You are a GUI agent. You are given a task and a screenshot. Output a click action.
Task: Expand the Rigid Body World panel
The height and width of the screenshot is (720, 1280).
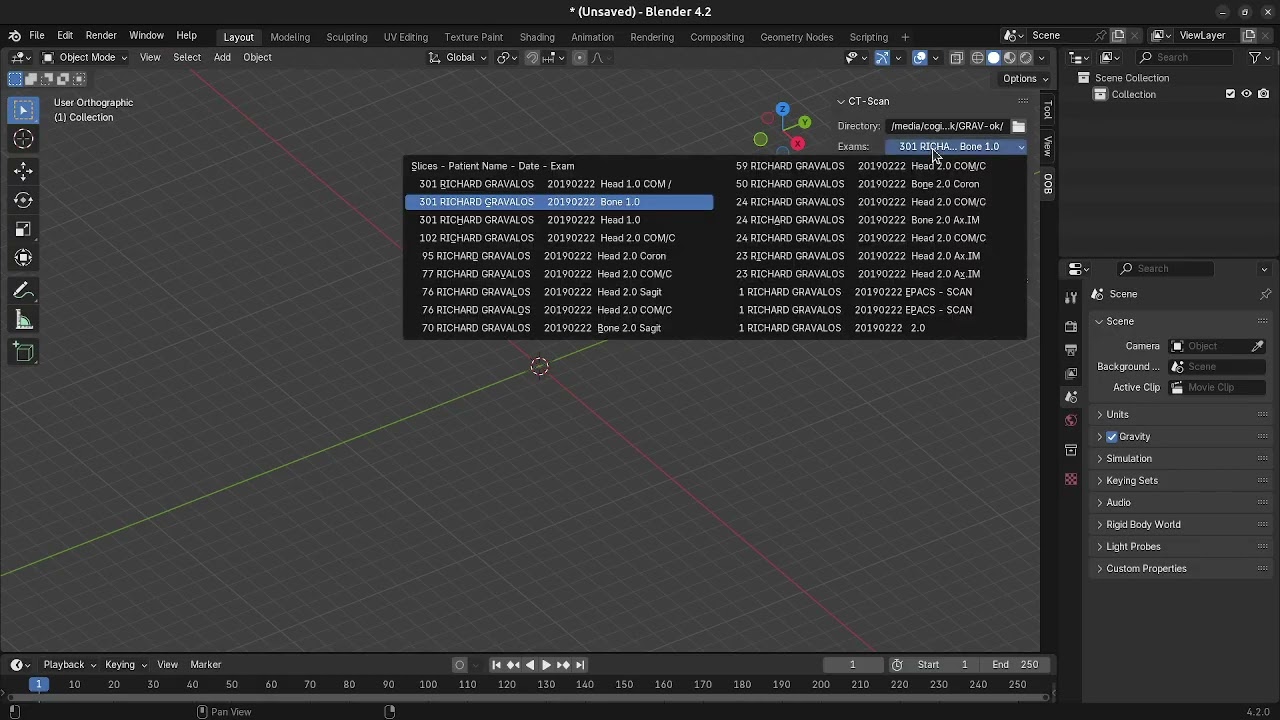click(1143, 525)
